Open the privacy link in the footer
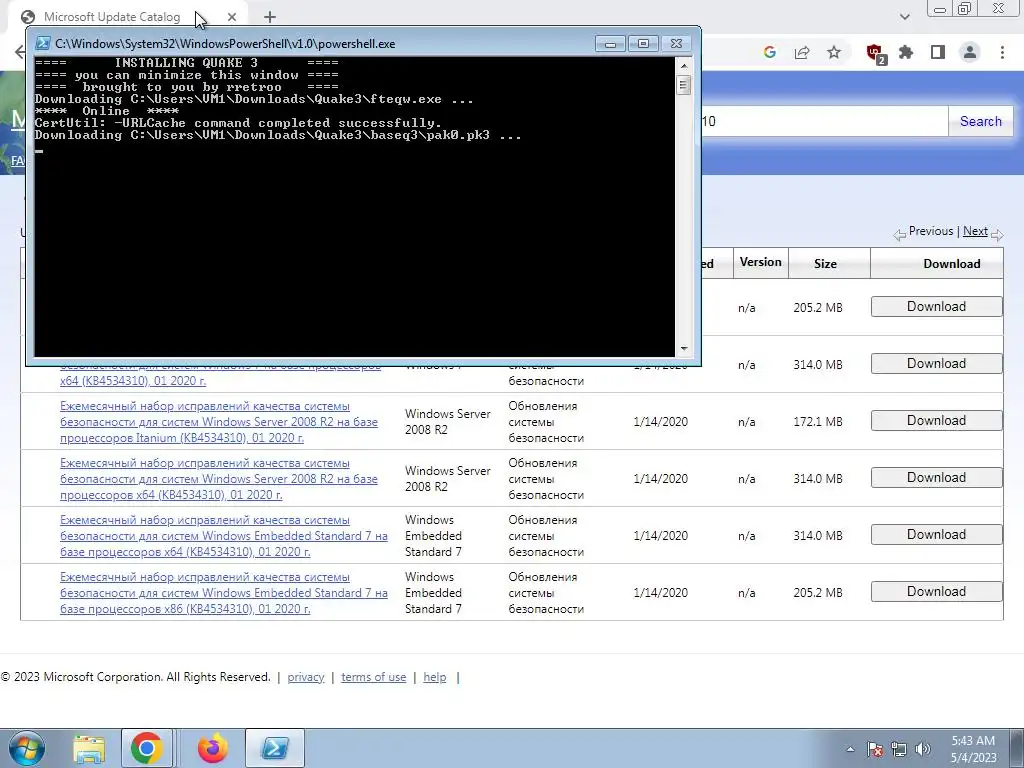The width and height of the screenshot is (1024, 768). pos(306,677)
